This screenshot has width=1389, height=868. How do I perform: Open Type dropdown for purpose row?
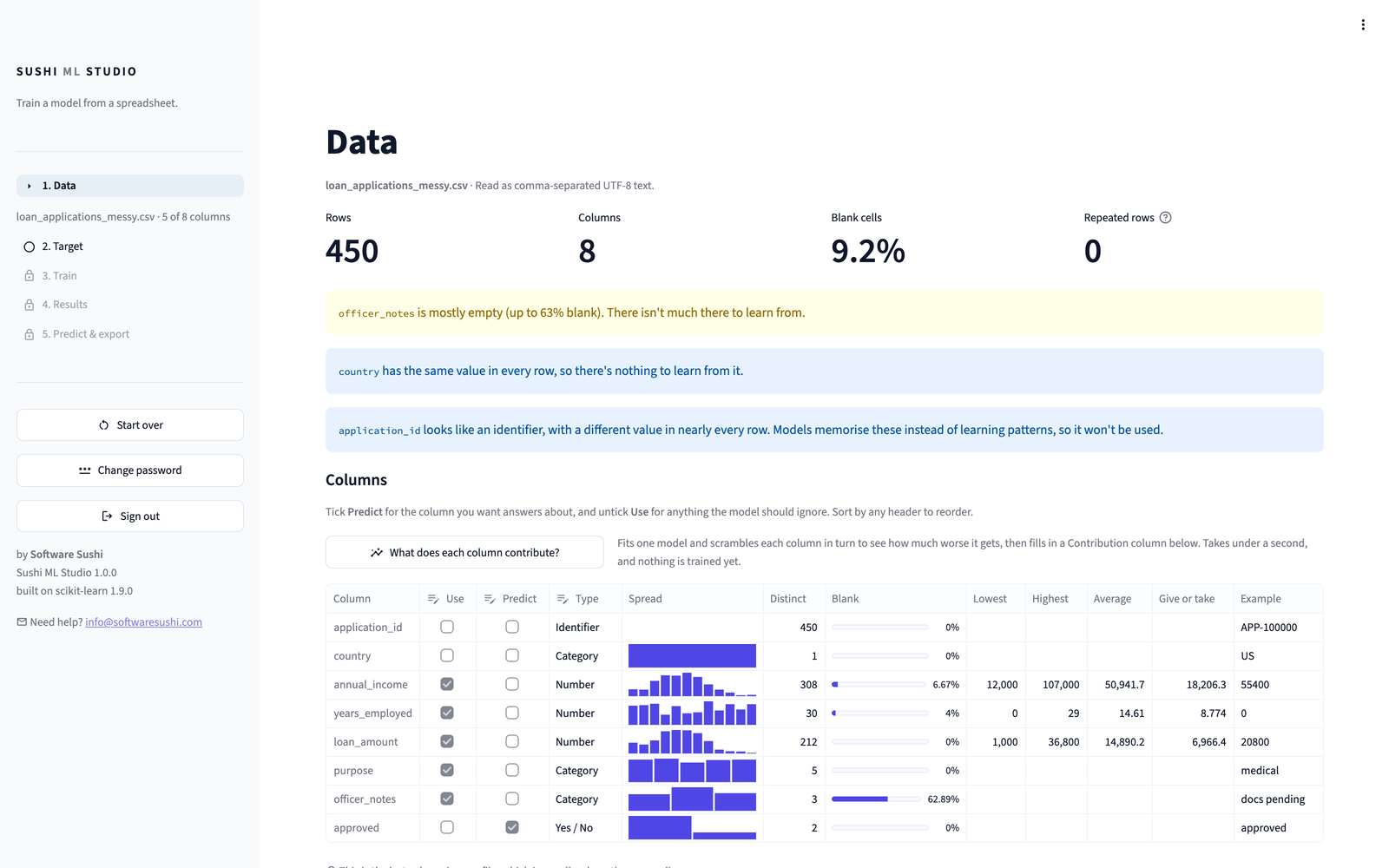(x=585, y=771)
